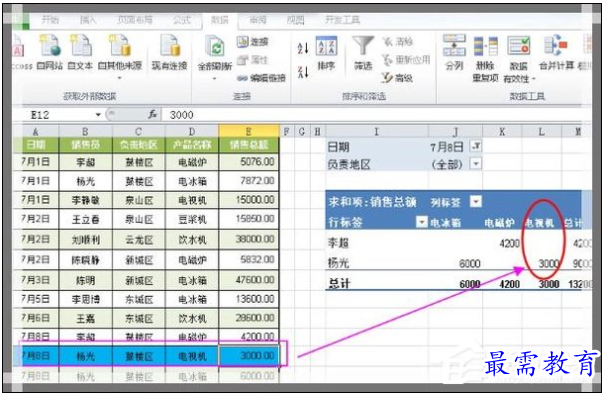Sort ascending with the A-to-Z icon
Image resolution: width=606 pixels, height=395 pixels.
[x=303, y=48]
